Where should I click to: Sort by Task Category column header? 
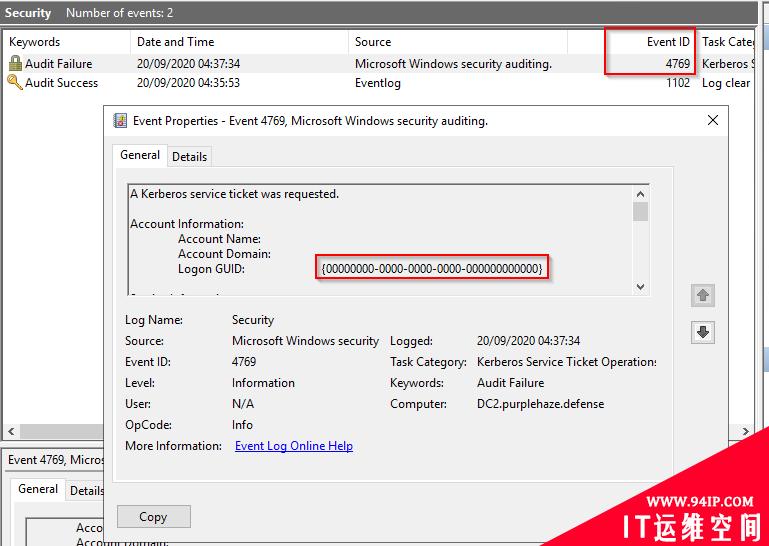pos(726,42)
